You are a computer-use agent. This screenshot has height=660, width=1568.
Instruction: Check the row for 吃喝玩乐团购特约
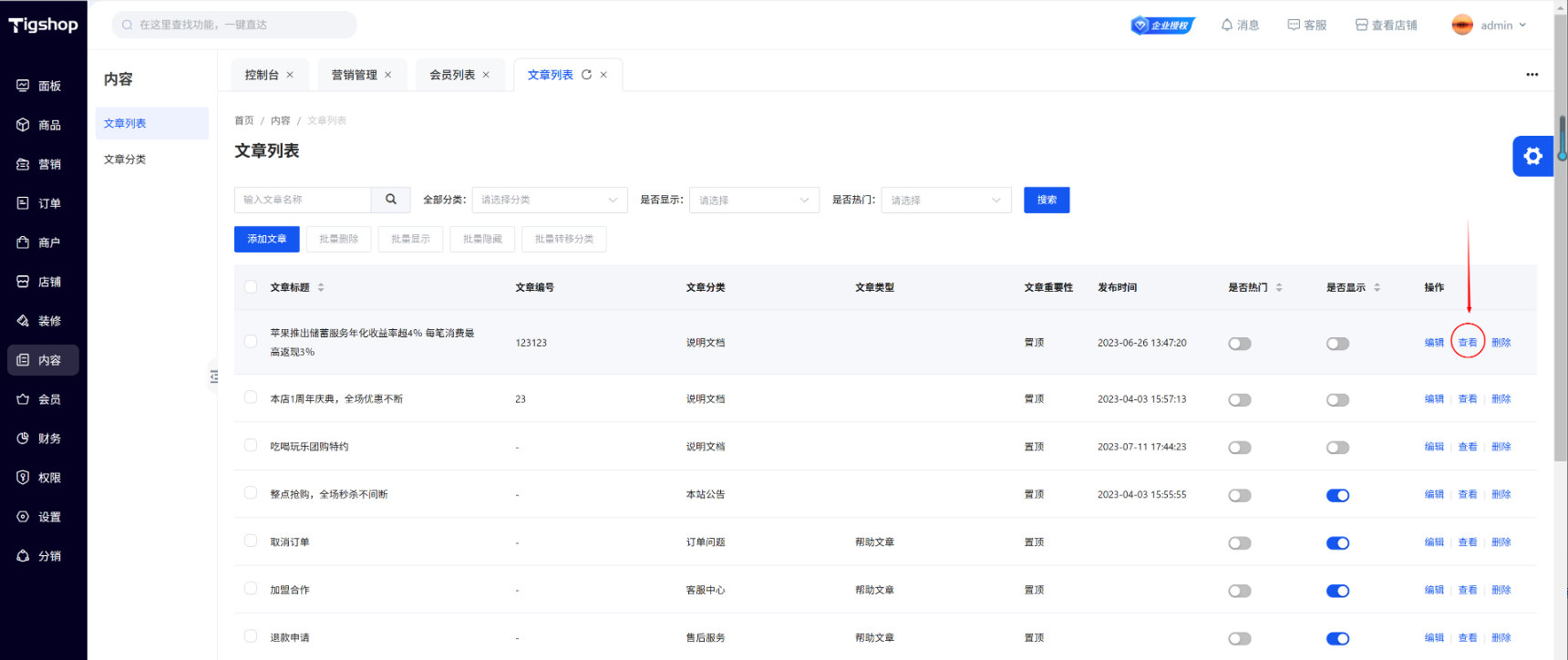pyautogui.click(x=251, y=446)
